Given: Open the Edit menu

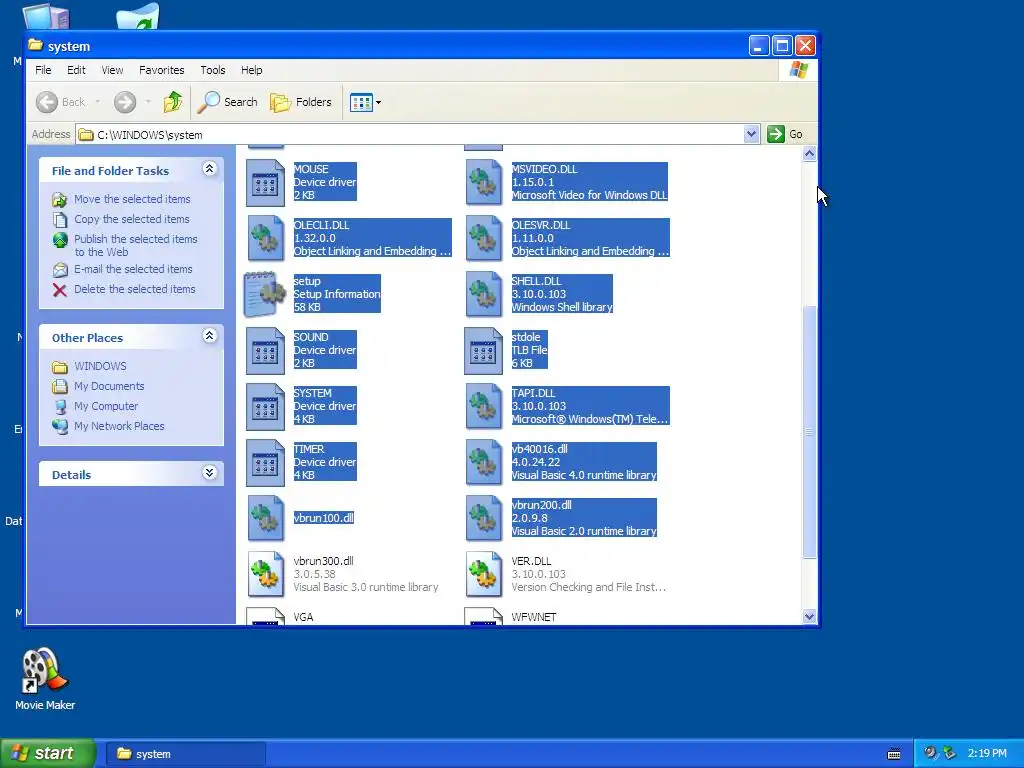Looking at the screenshot, I should pos(76,70).
